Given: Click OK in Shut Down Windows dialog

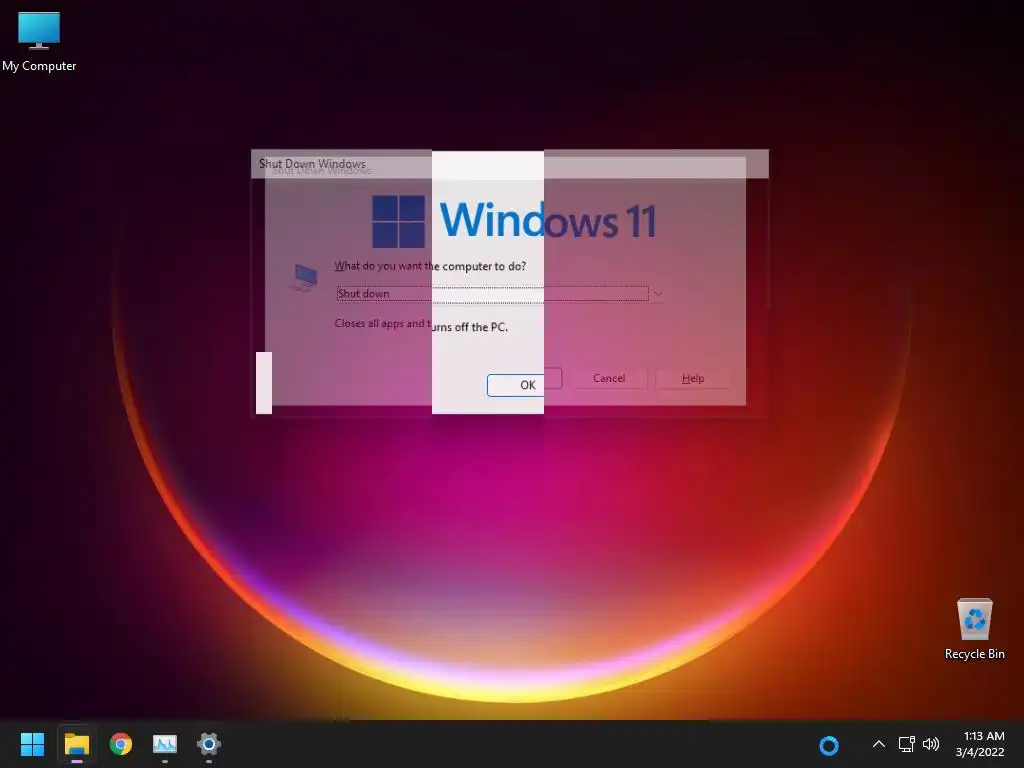Looking at the screenshot, I should (x=524, y=383).
